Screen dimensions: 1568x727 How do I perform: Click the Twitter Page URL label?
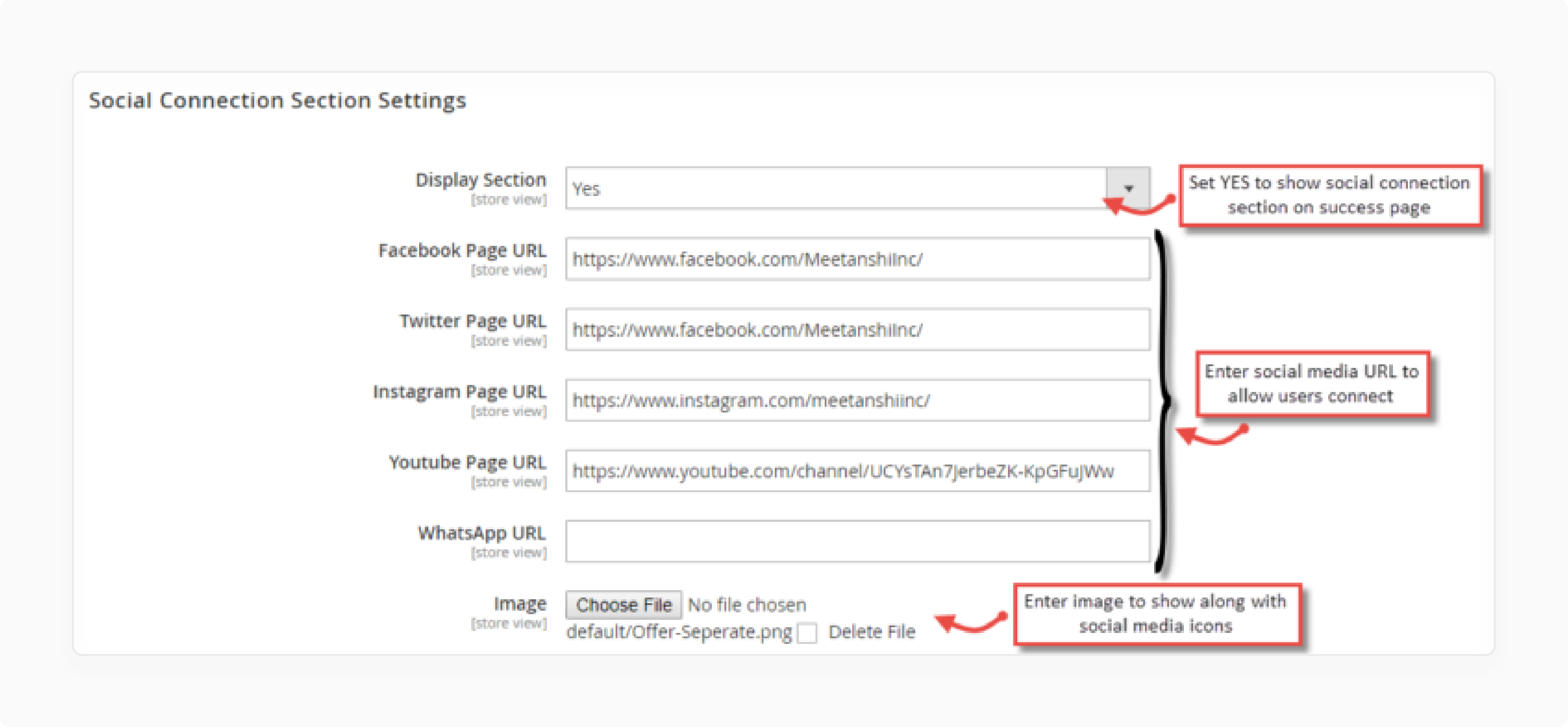[473, 321]
